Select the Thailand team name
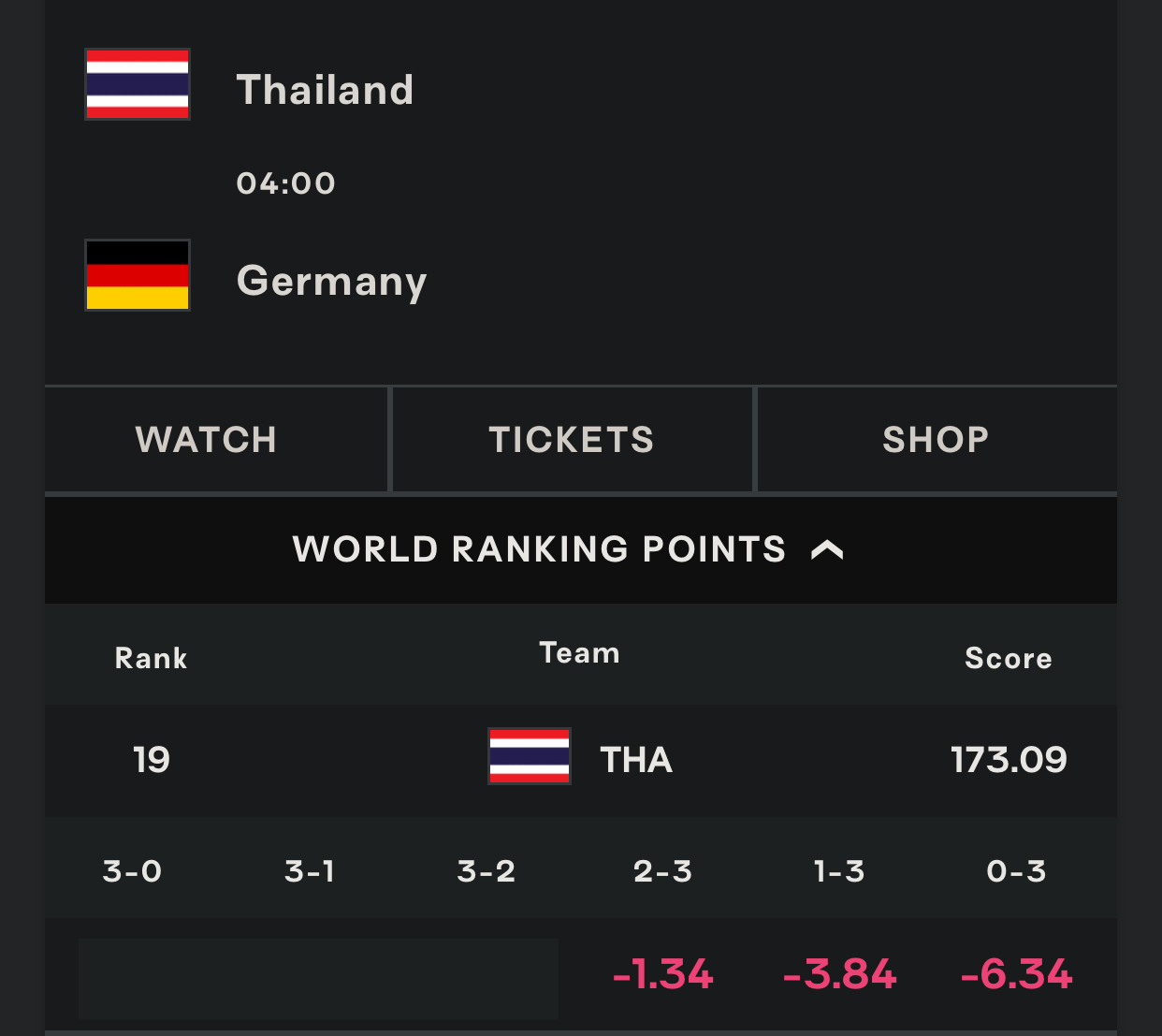This screenshot has height=1036, width=1162. pyautogui.click(x=325, y=90)
